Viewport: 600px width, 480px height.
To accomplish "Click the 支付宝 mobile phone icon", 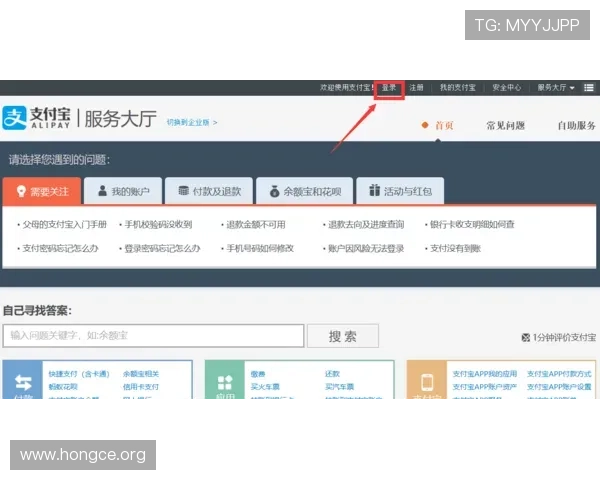I will 427,382.
